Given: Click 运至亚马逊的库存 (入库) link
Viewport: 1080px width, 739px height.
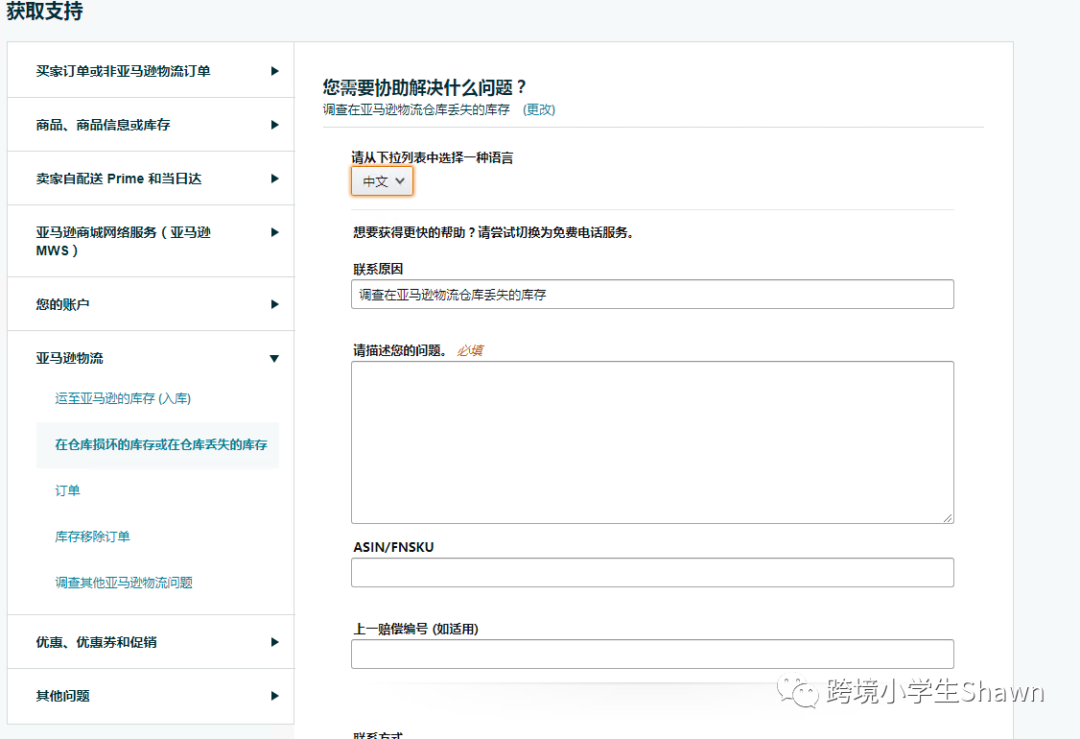Looking at the screenshot, I should (123, 398).
